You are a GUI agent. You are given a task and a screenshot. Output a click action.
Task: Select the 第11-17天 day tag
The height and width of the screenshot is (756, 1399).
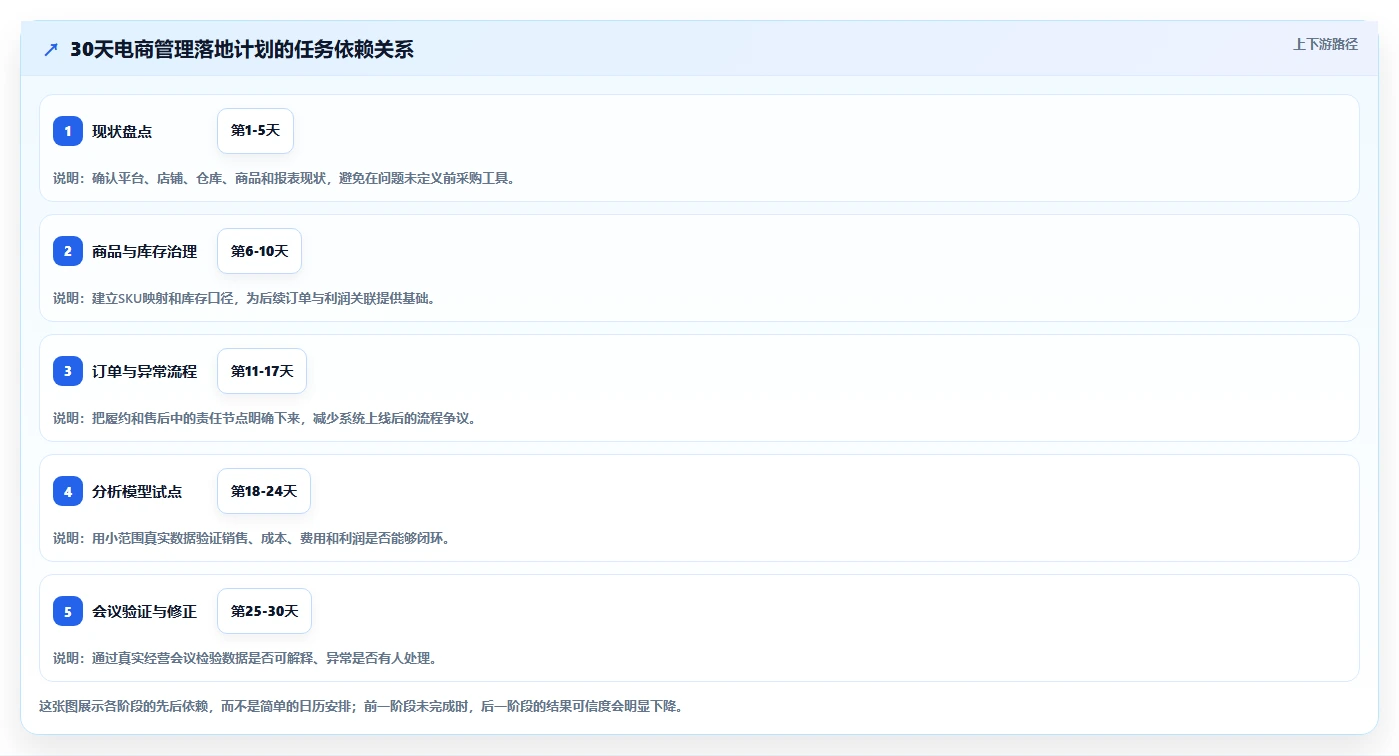point(262,371)
